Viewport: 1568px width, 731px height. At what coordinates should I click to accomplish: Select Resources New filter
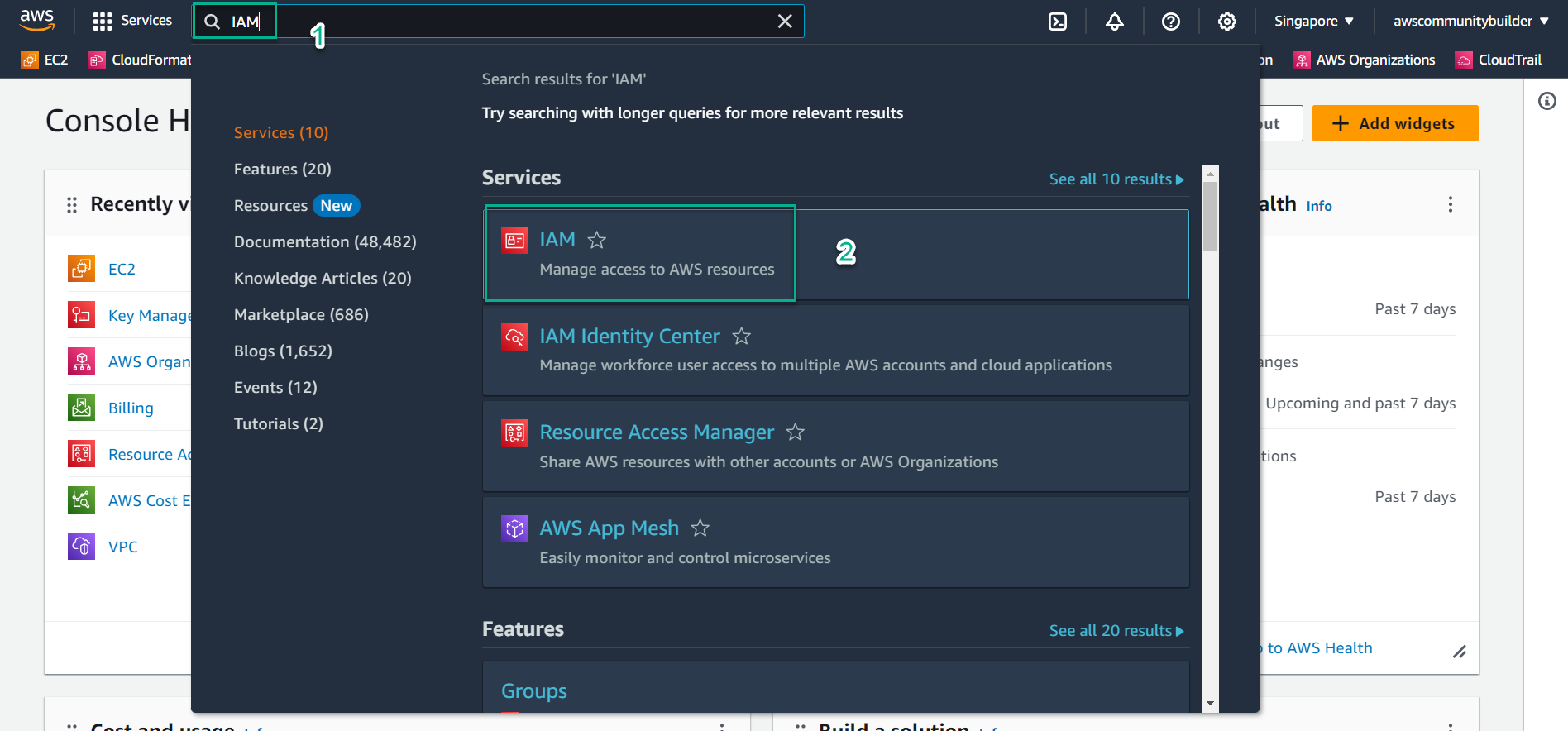click(x=297, y=205)
